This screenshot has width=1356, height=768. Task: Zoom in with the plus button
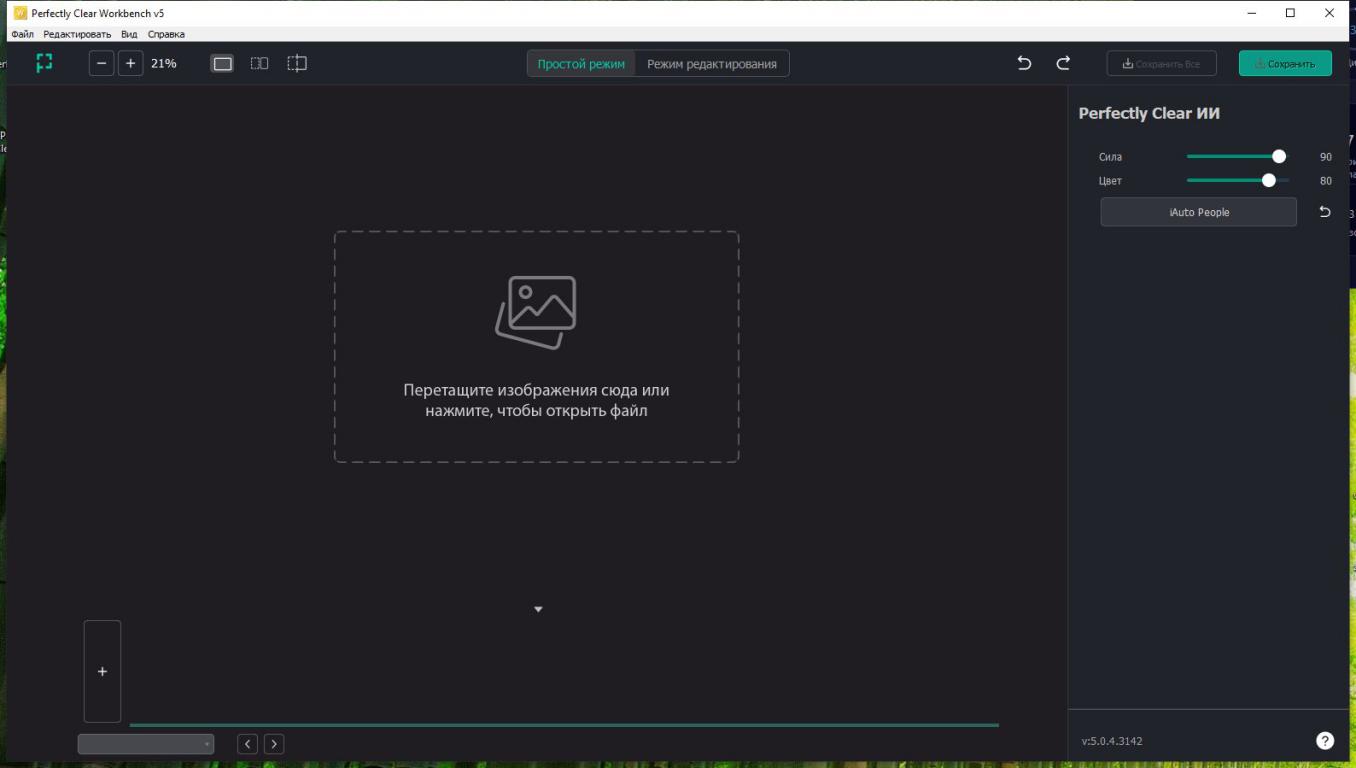pyautogui.click(x=131, y=63)
